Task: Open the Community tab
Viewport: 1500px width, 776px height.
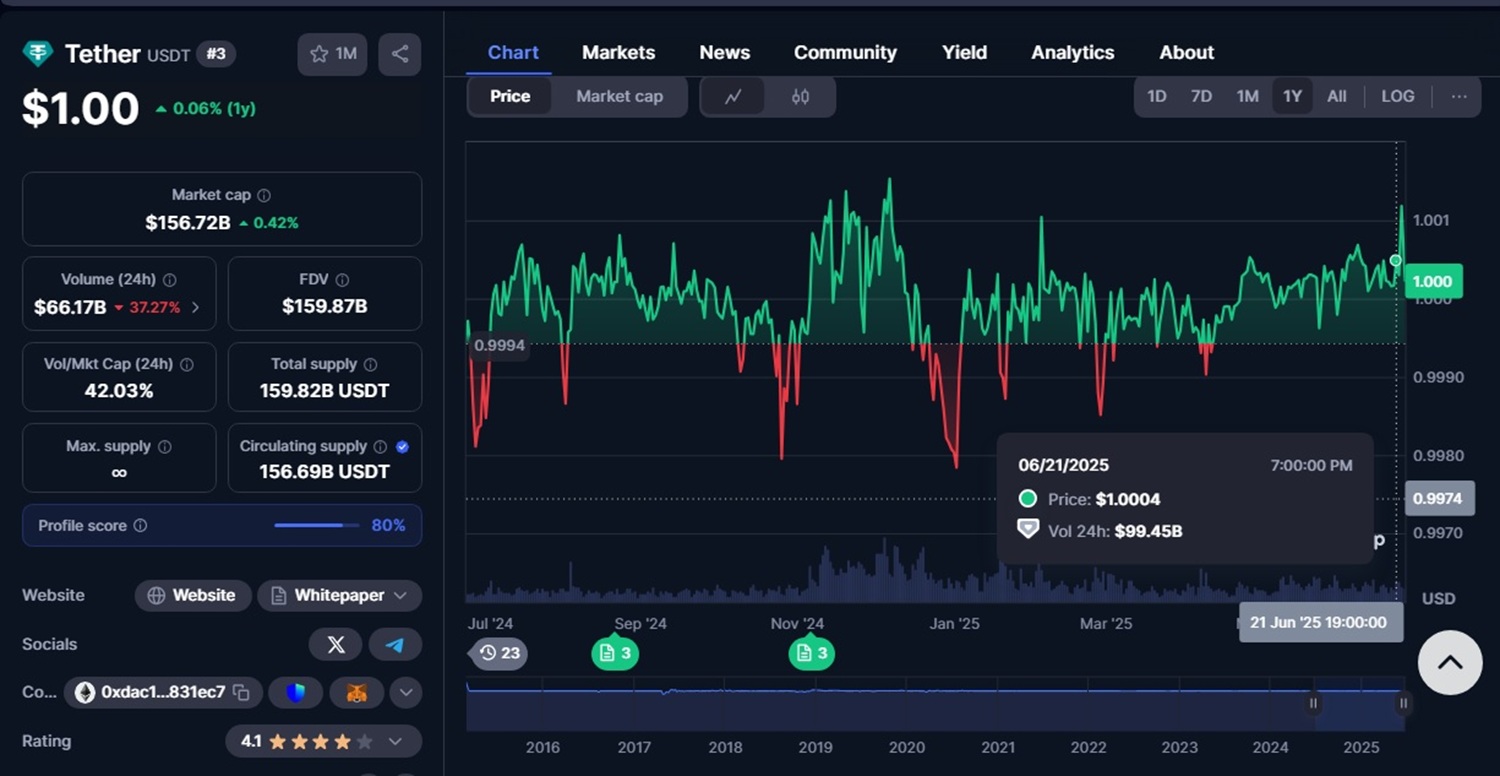Action: tap(845, 53)
